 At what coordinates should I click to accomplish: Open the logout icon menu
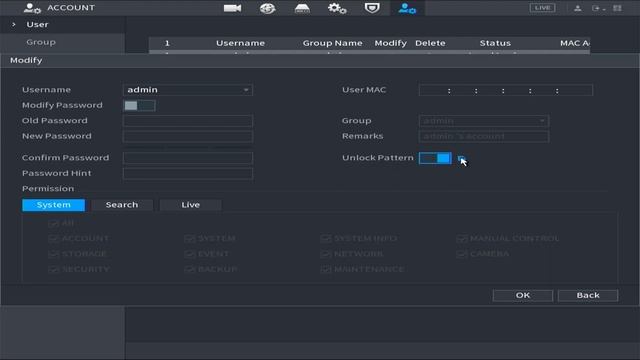(x=598, y=8)
